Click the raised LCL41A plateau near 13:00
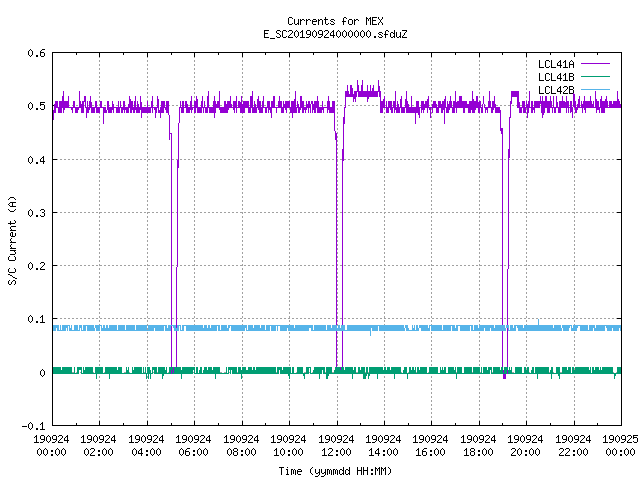640x480 pixels. click(x=362, y=93)
